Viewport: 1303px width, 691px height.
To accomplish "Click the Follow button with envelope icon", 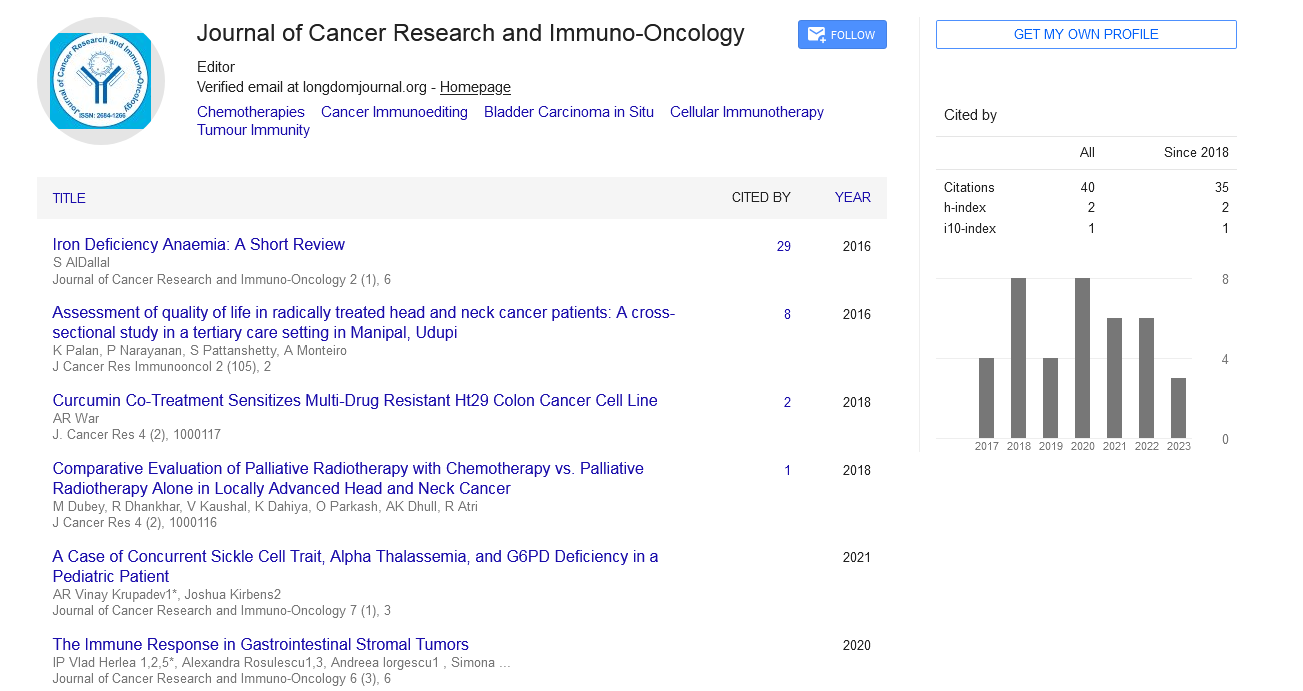I will click(x=842, y=35).
